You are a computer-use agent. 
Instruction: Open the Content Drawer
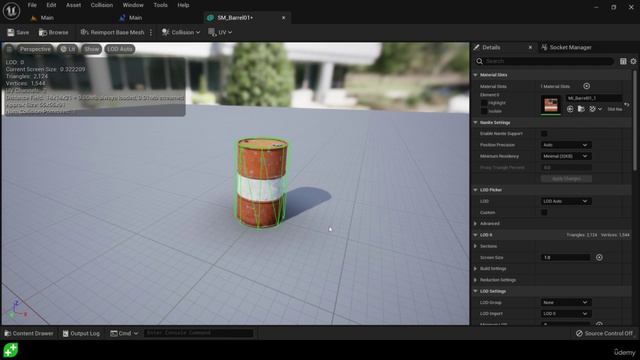pos(29,333)
